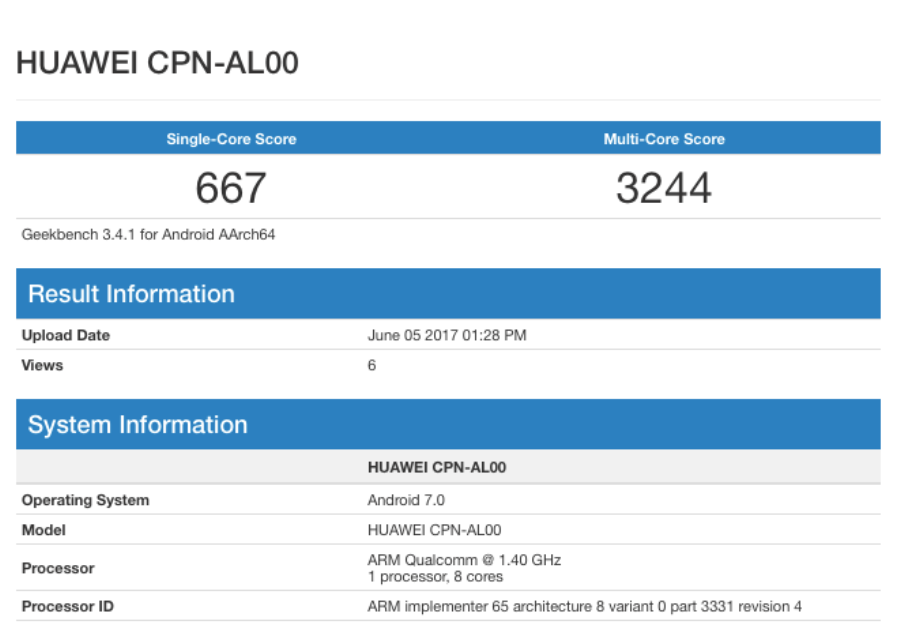This screenshot has width=900, height=626.
Task: Select the Operating System label
Action: 86,500
